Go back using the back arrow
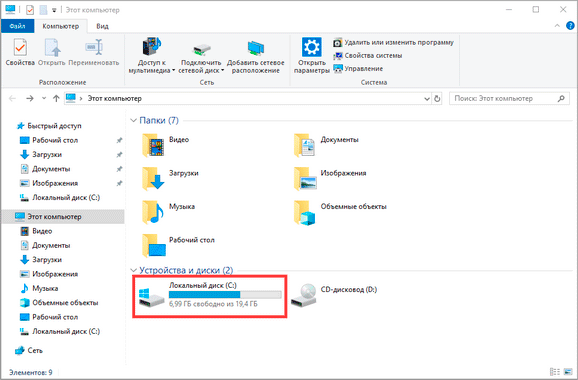The height and width of the screenshot is (380, 578). click(x=13, y=98)
